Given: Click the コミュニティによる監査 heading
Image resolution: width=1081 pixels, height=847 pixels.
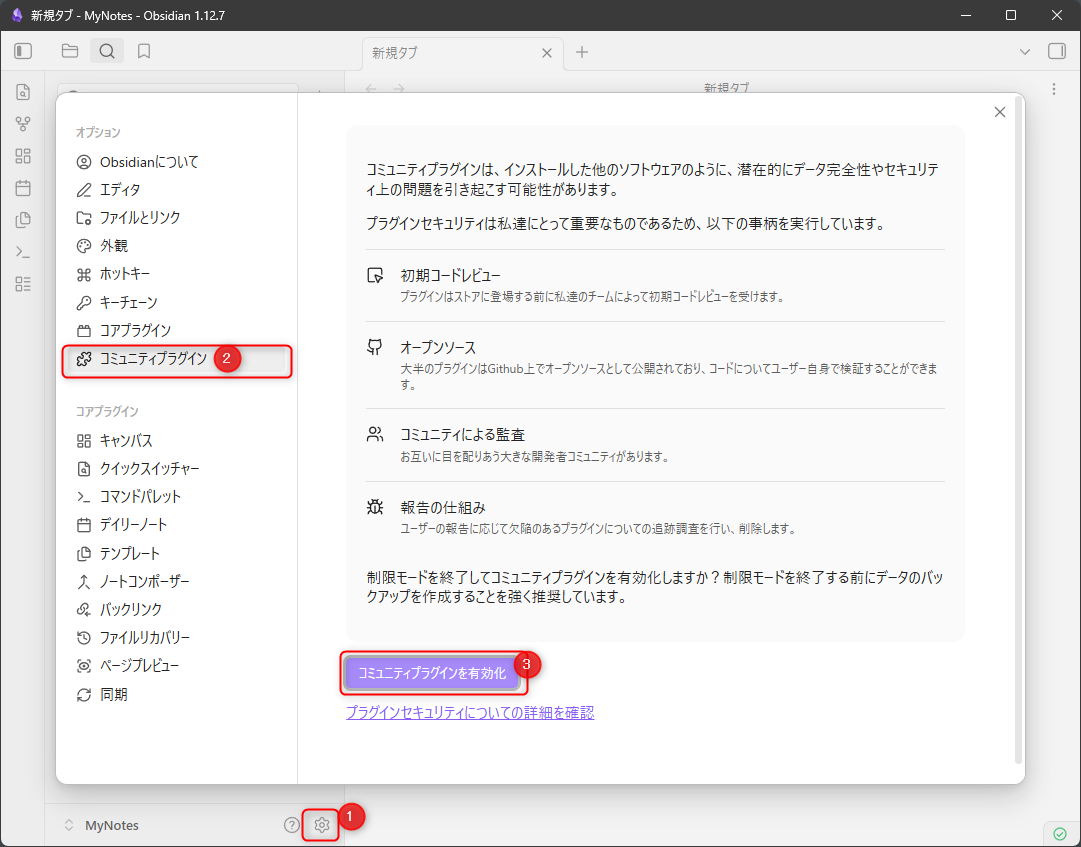Looking at the screenshot, I should pos(463,435).
